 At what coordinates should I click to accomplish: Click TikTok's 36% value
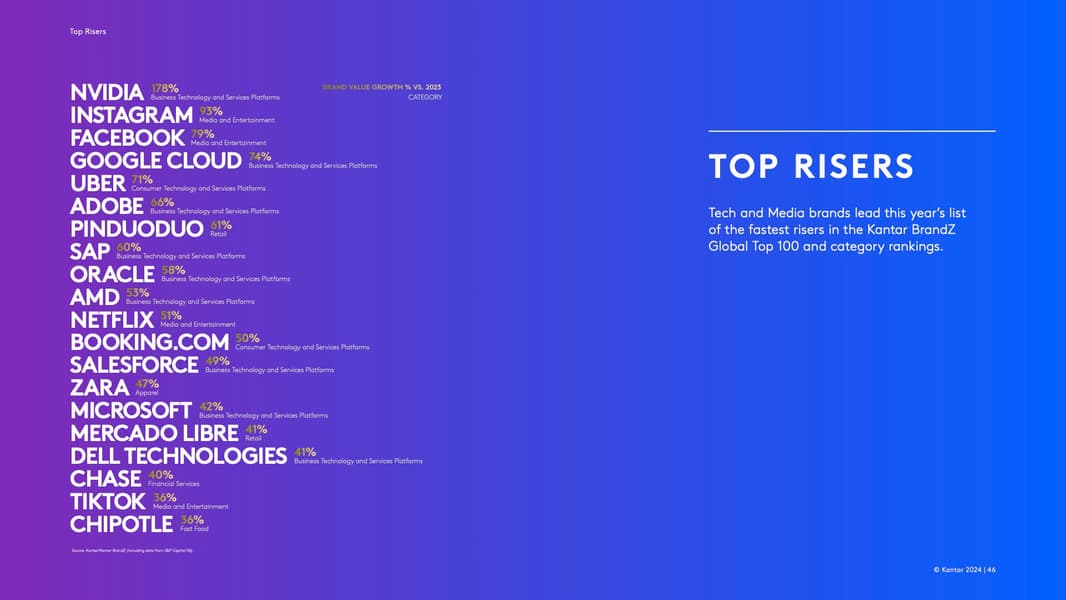click(165, 498)
